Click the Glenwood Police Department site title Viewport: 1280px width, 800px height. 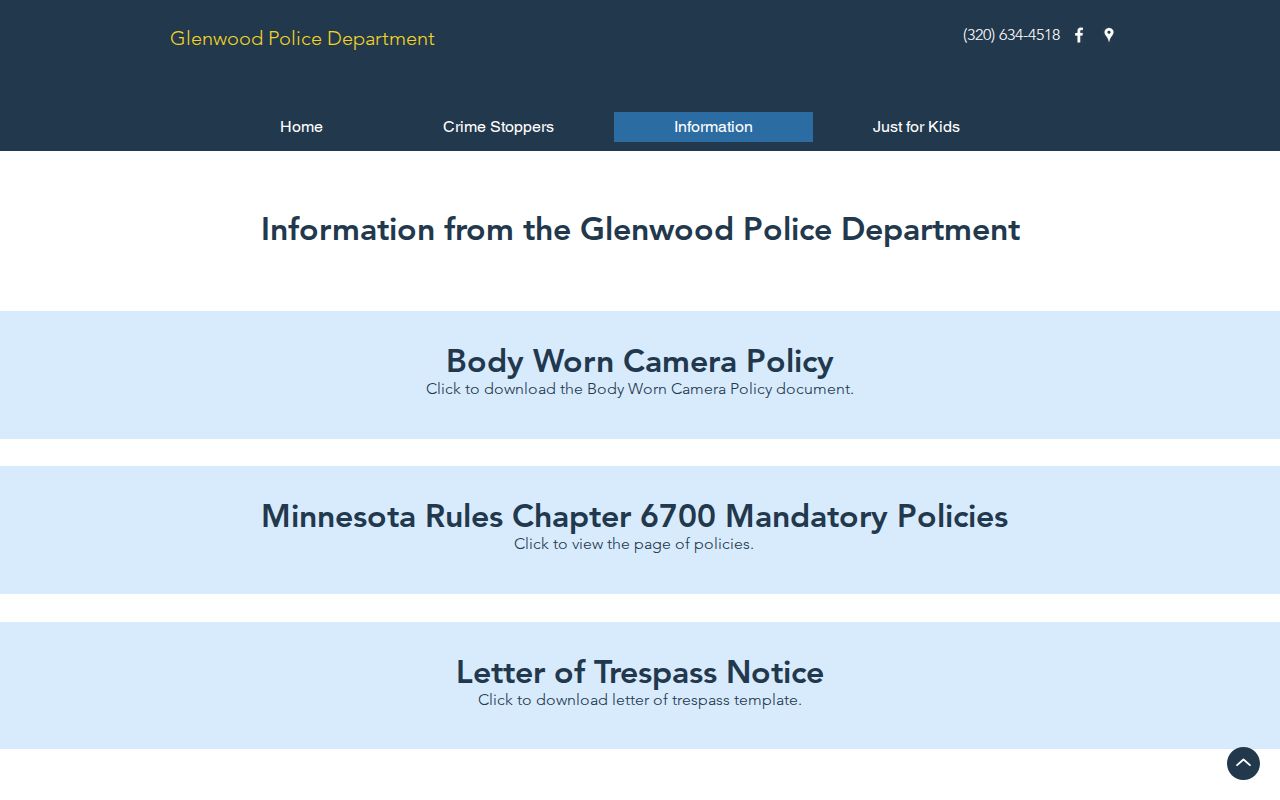point(302,39)
